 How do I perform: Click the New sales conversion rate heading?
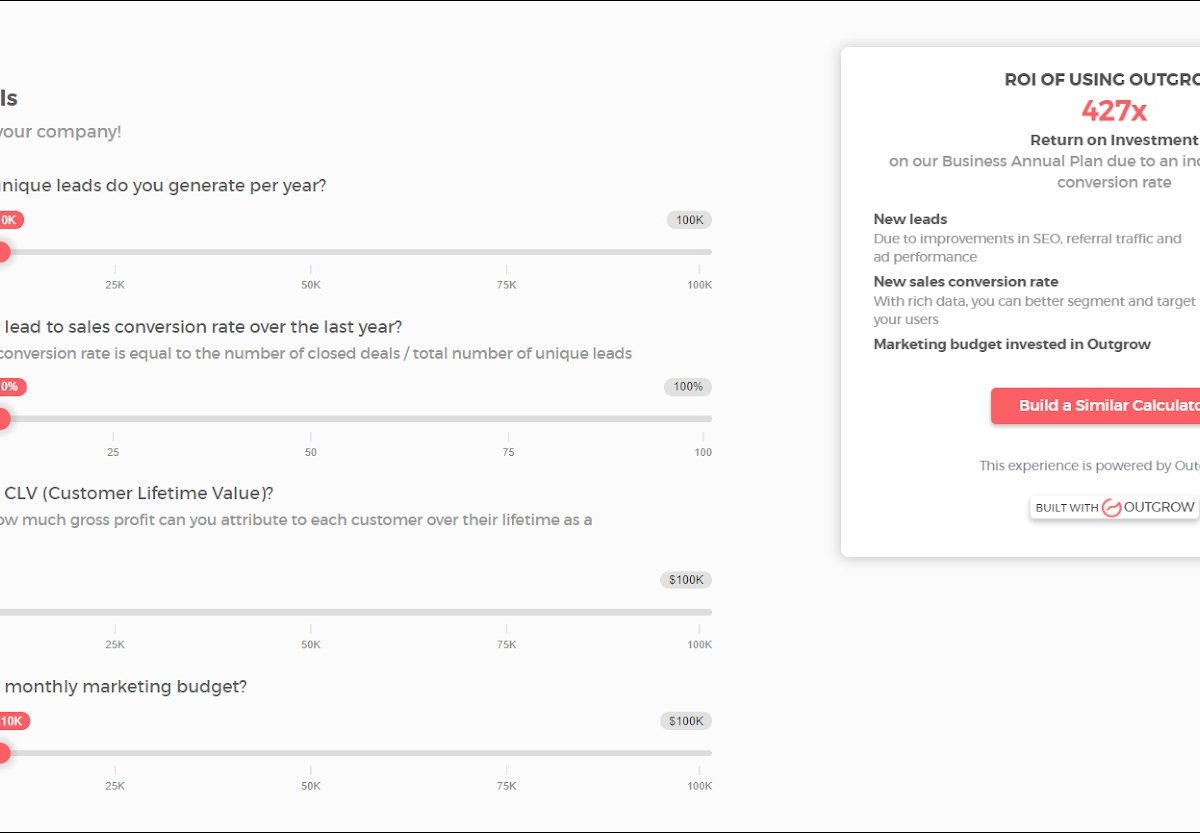pyautogui.click(x=965, y=282)
